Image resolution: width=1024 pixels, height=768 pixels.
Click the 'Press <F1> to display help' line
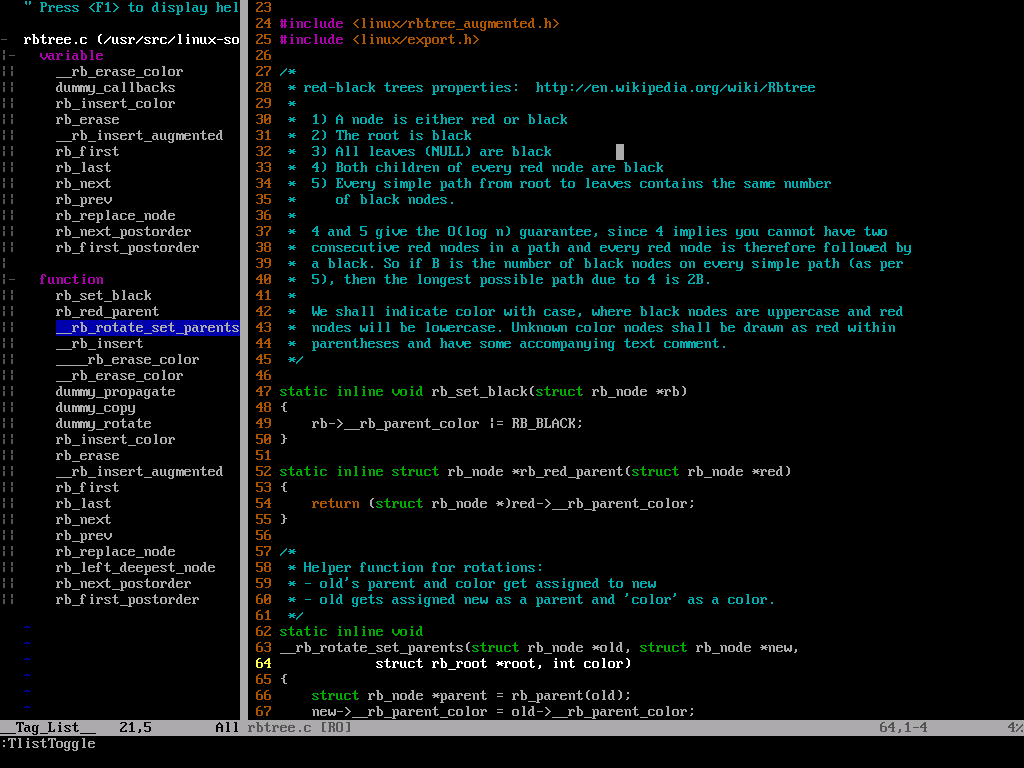tap(131, 8)
